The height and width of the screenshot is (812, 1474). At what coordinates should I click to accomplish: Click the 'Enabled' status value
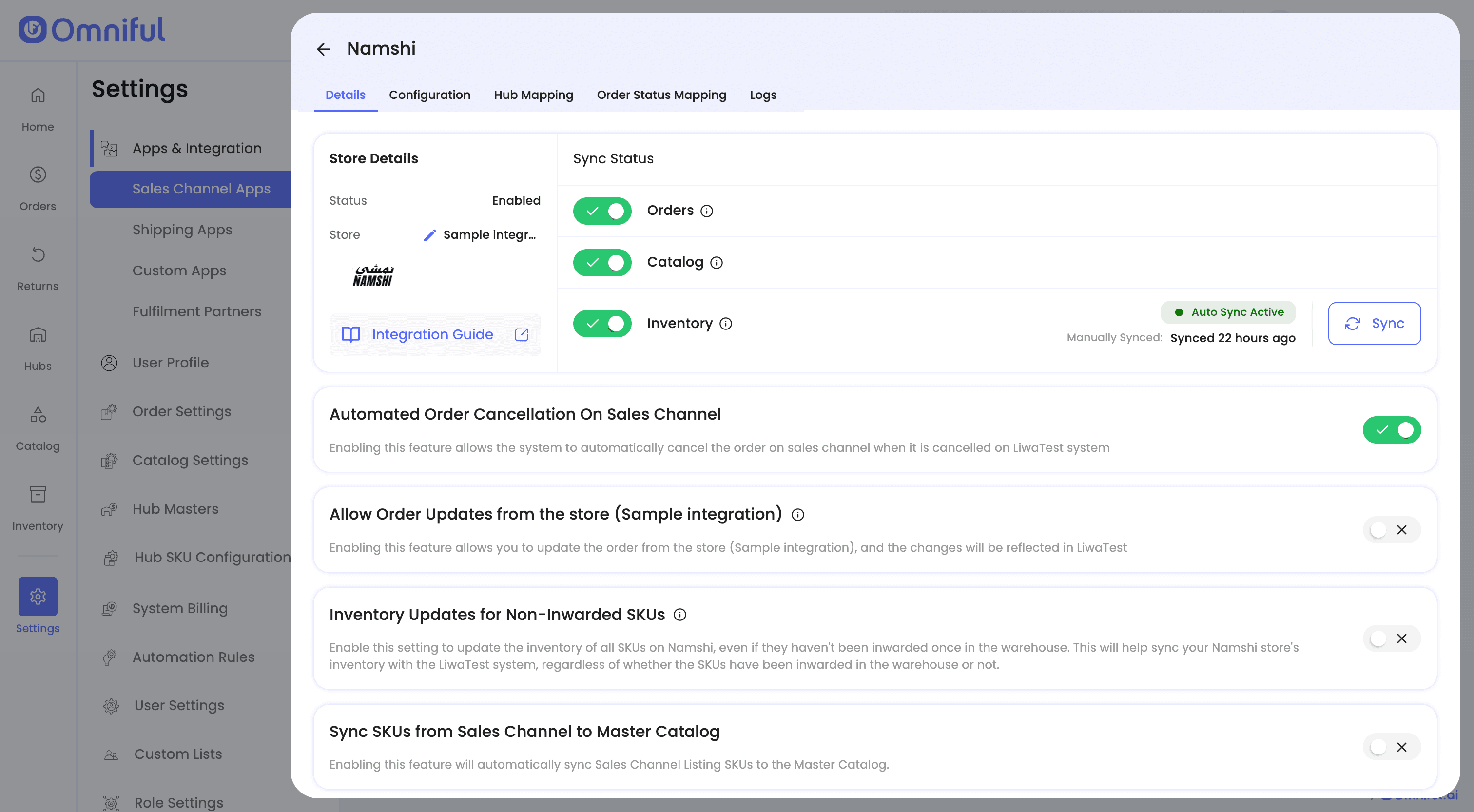[x=516, y=201]
